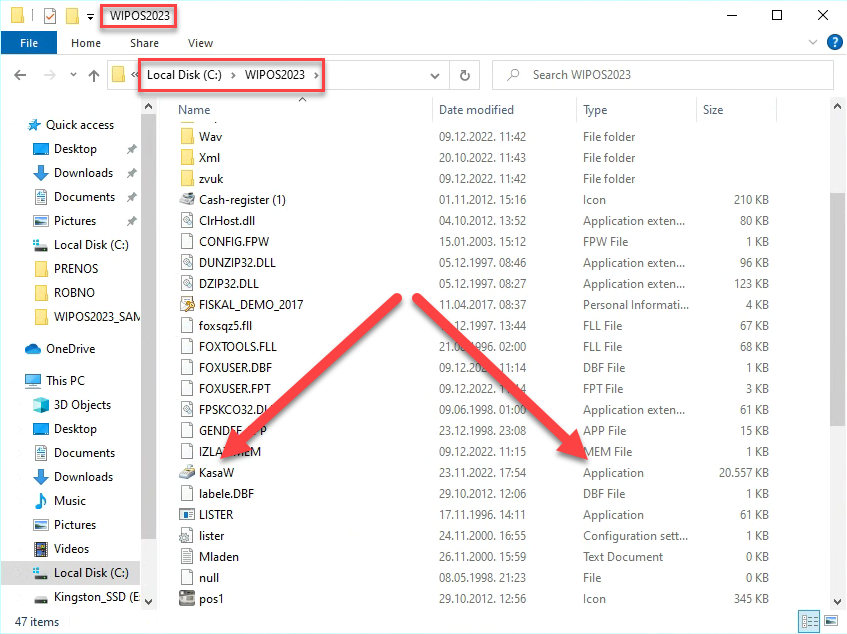Image resolution: width=847 pixels, height=634 pixels.
Task: Sort files by Date modified column
Action: [476, 110]
